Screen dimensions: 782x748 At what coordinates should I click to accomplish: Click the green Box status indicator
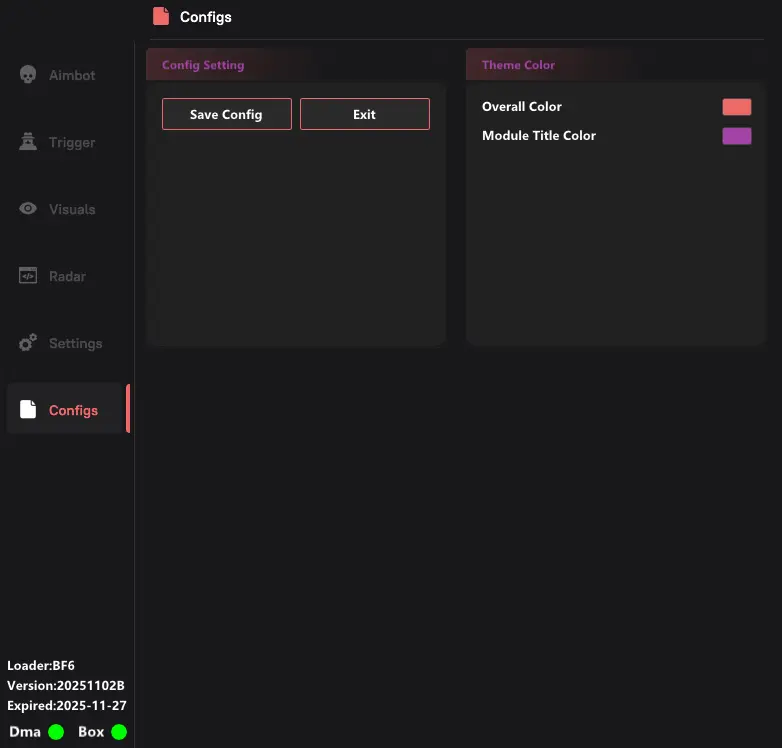[119, 732]
